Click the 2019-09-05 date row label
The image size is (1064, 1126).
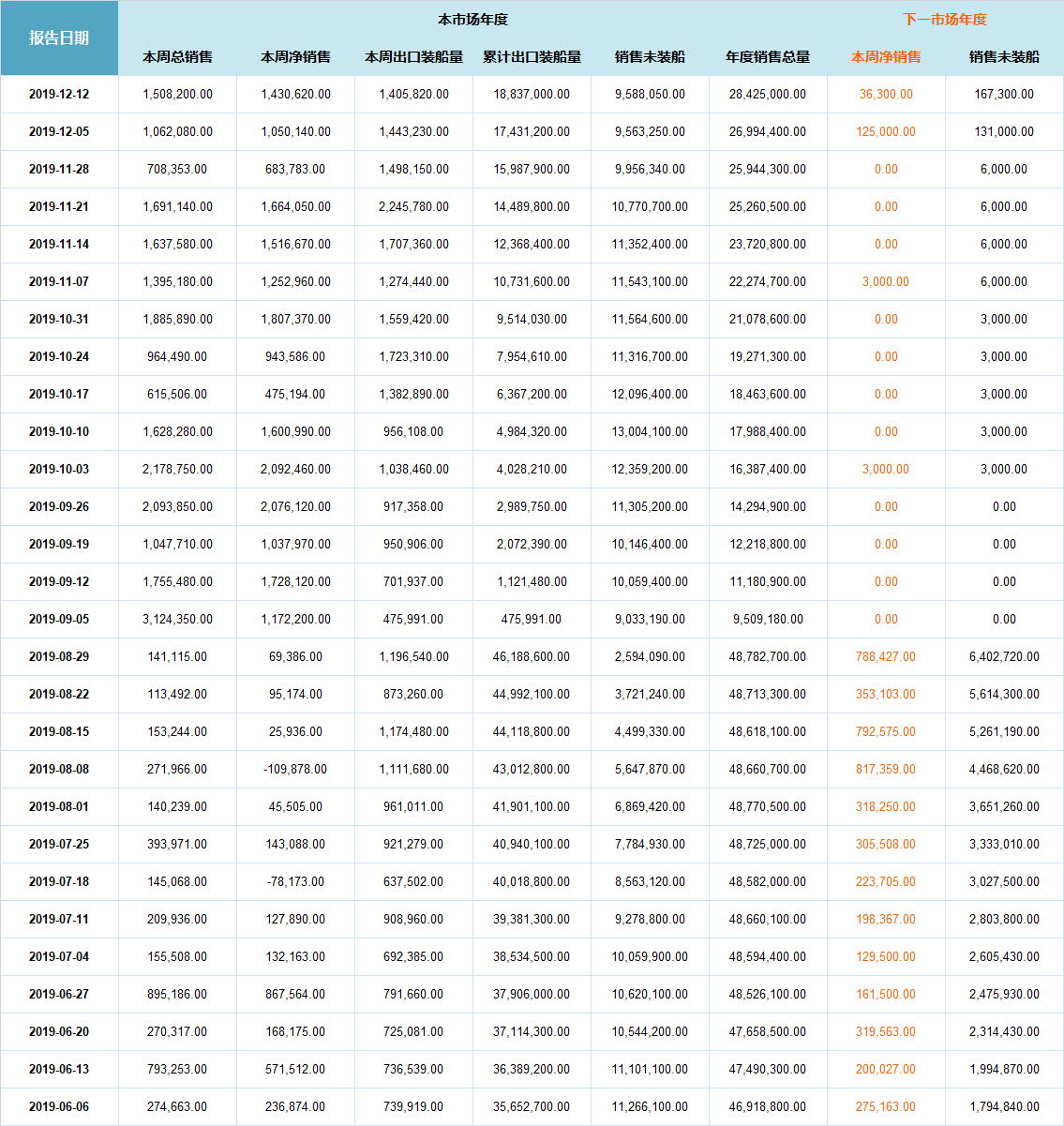(x=59, y=619)
